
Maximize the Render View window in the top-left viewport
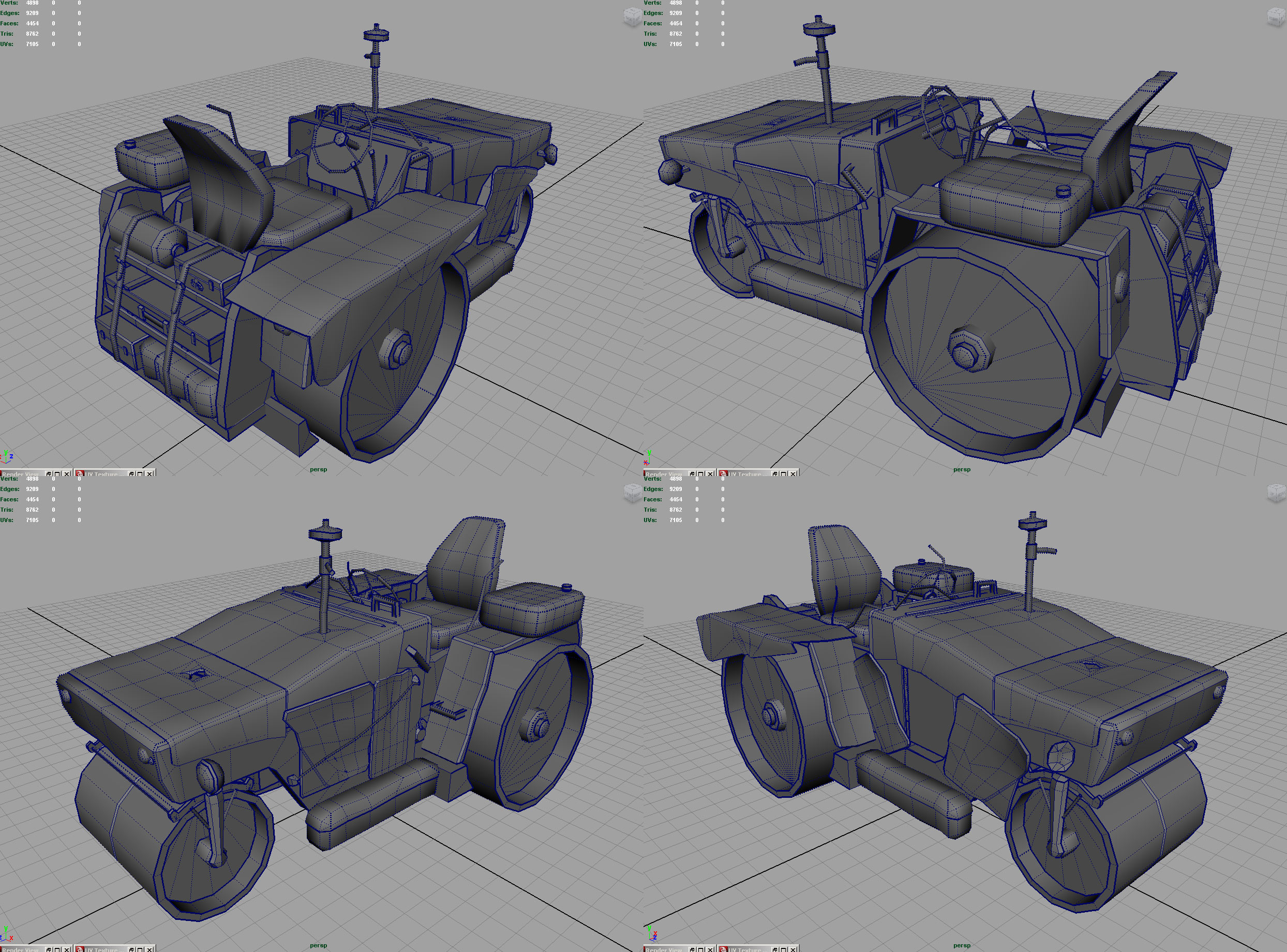click(57, 474)
